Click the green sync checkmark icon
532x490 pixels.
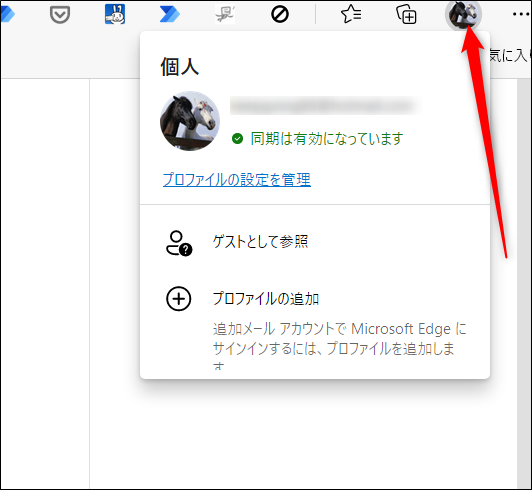tap(238, 138)
